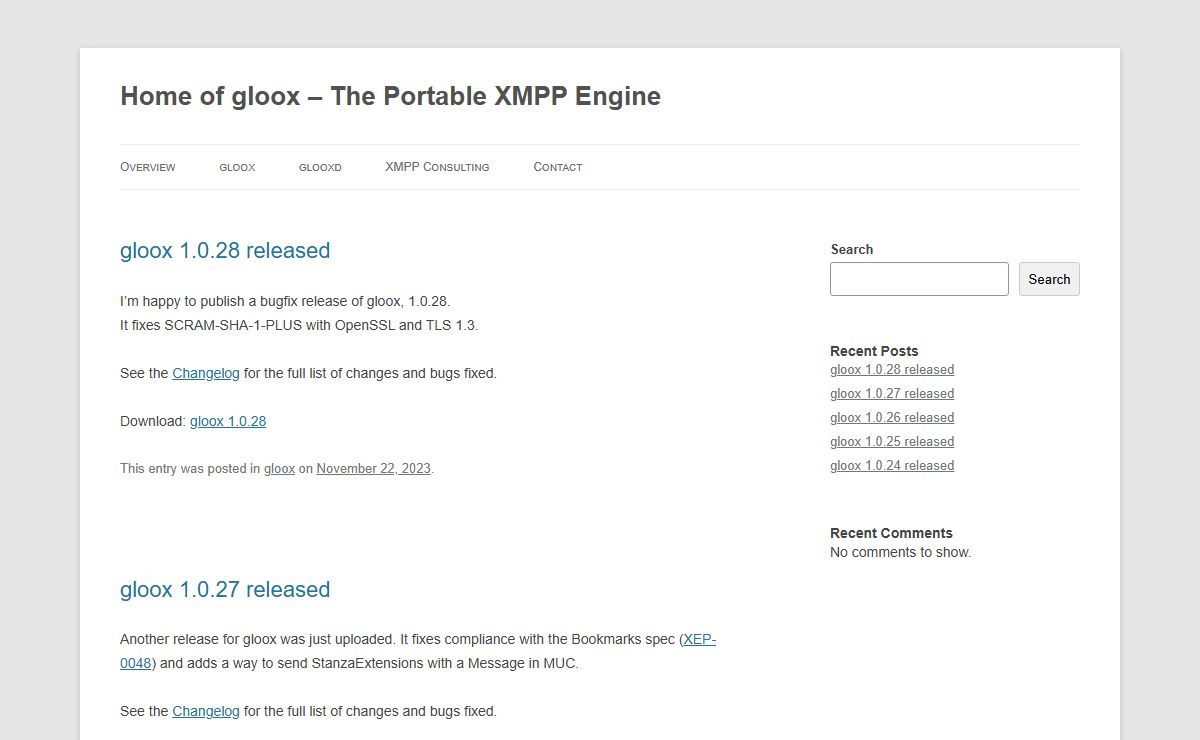Open the November 22, 2023 date link
The image size is (1200, 740).
(373, 468)
